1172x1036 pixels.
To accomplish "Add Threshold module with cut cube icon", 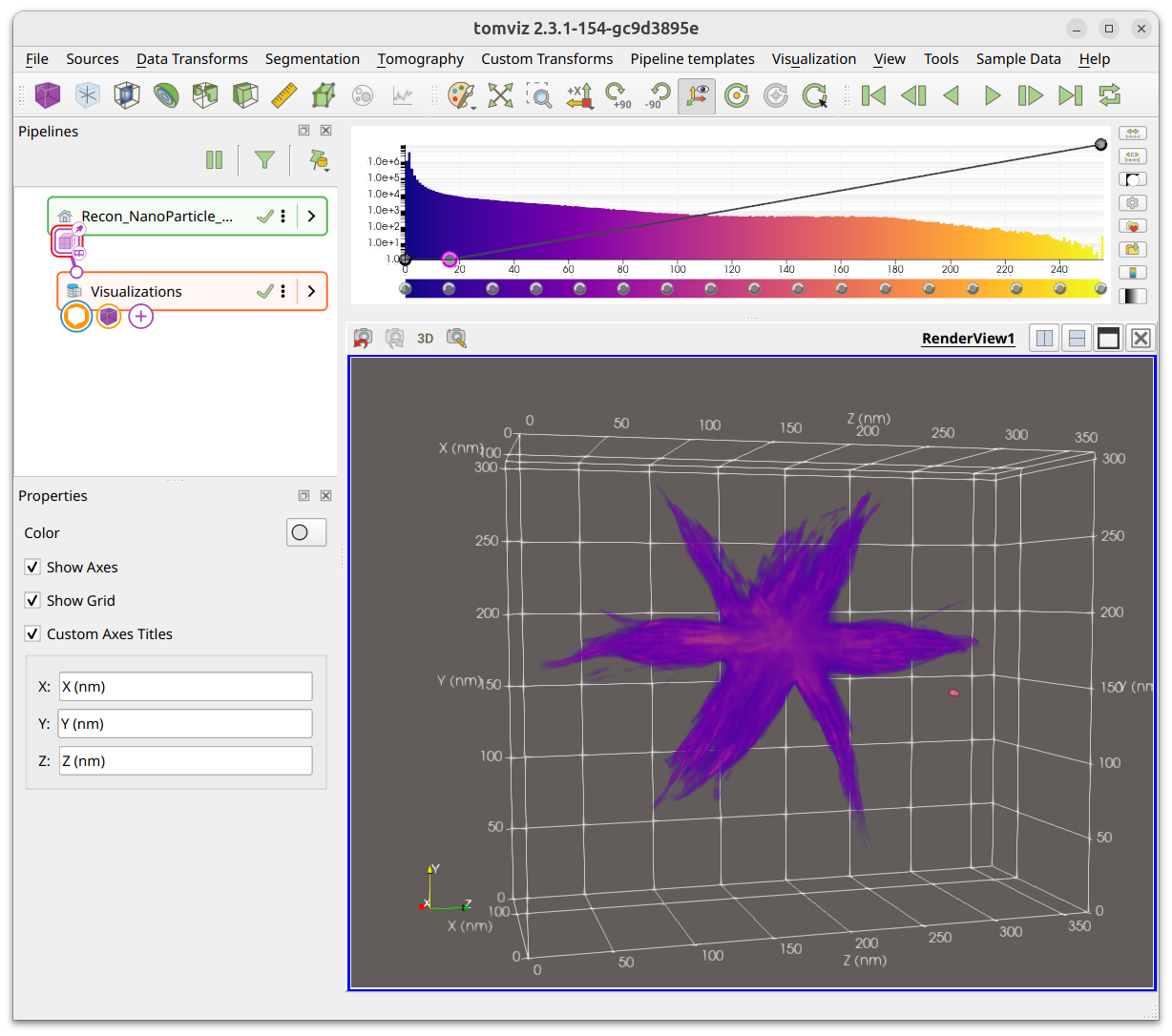I will coord(205,94).
